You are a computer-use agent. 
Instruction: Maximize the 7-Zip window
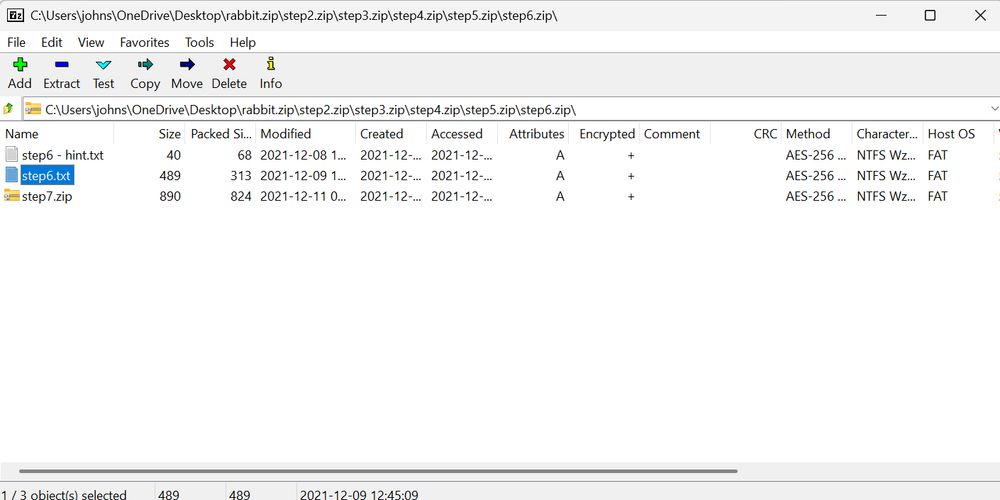pyautogui.click(x=930, y=15)
